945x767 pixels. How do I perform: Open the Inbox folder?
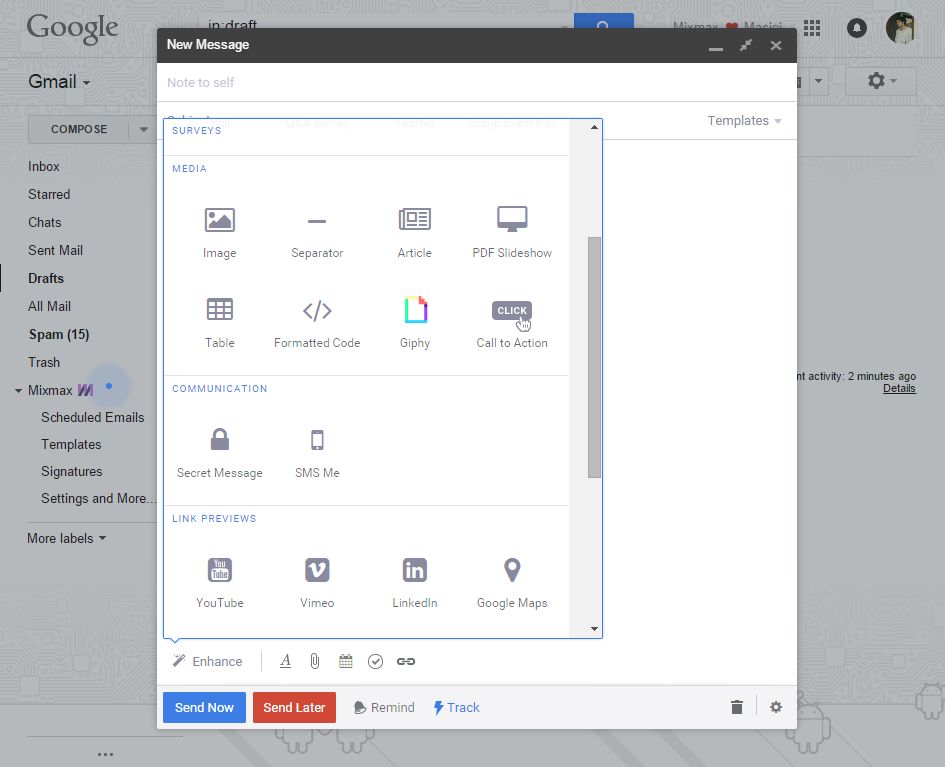tap(43, 166)
